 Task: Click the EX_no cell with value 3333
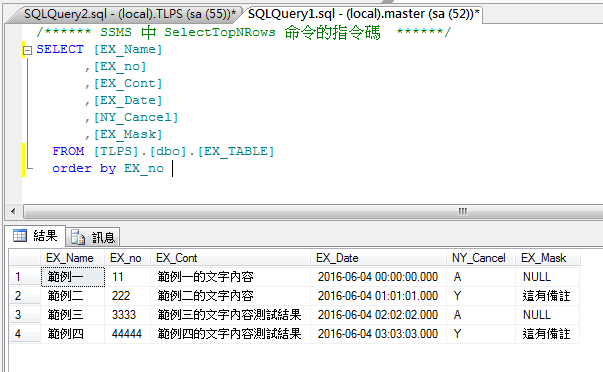click(x=127, y=315)
